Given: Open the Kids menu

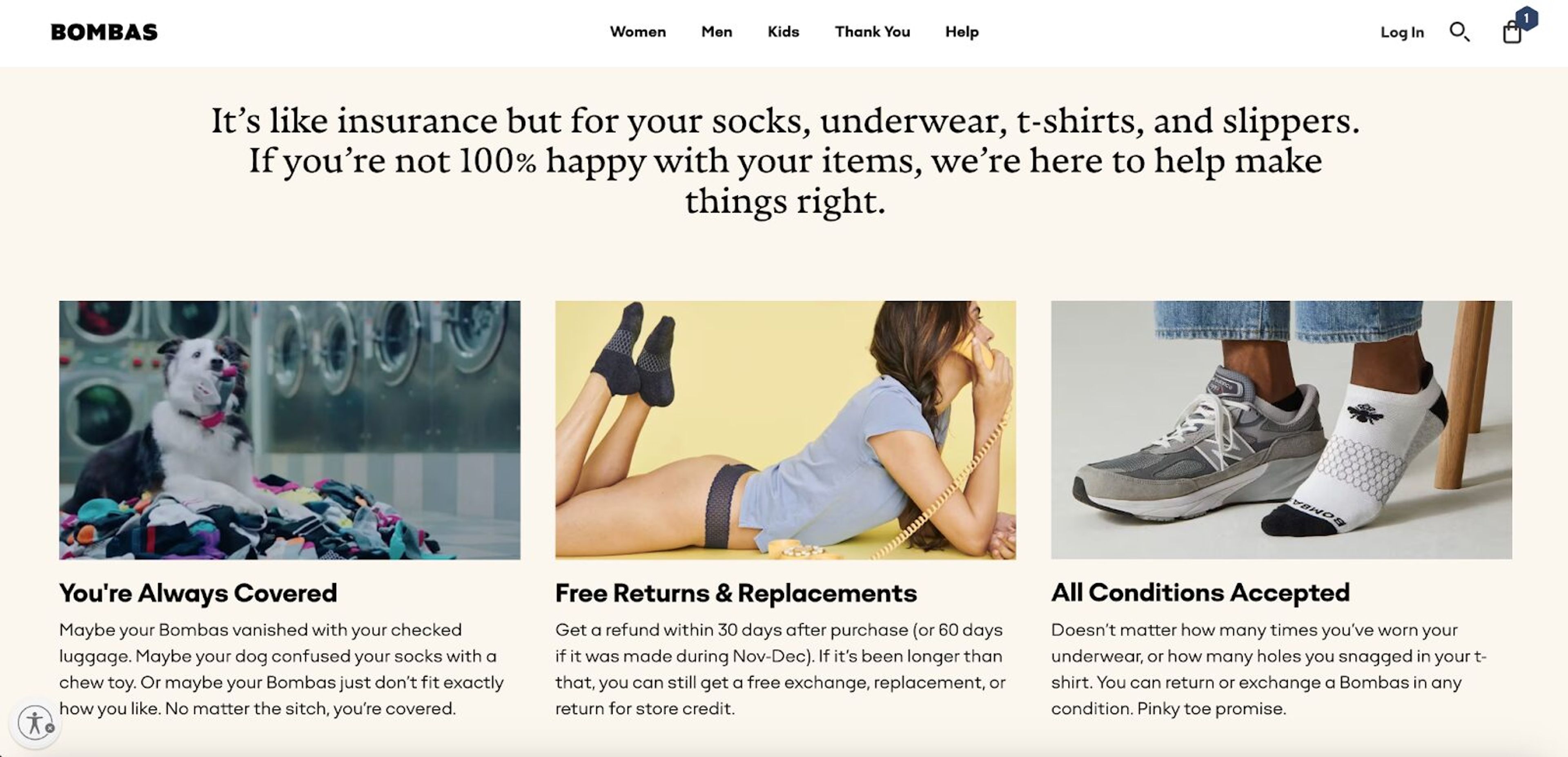Looking at the screenshot, I should click(x=783, y=32).
